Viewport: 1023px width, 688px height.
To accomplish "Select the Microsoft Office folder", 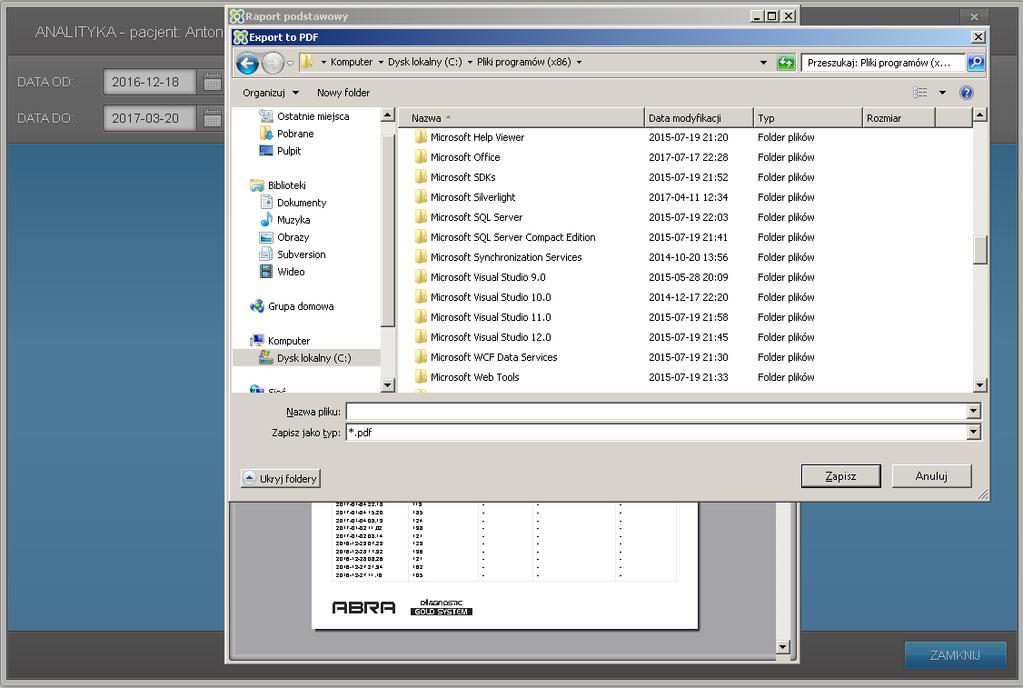I will pyautogui.click(x=465, y=157).
